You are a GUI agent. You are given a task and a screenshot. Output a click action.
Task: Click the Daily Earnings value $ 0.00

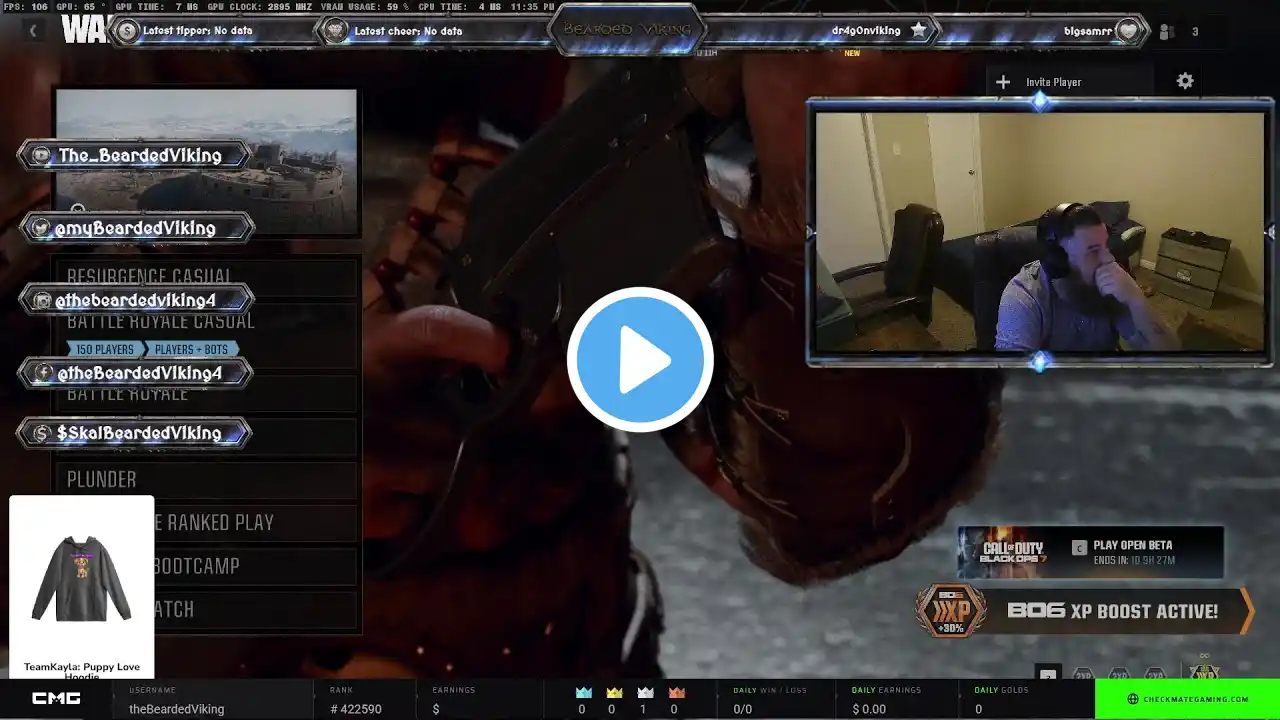pos(869,709)
